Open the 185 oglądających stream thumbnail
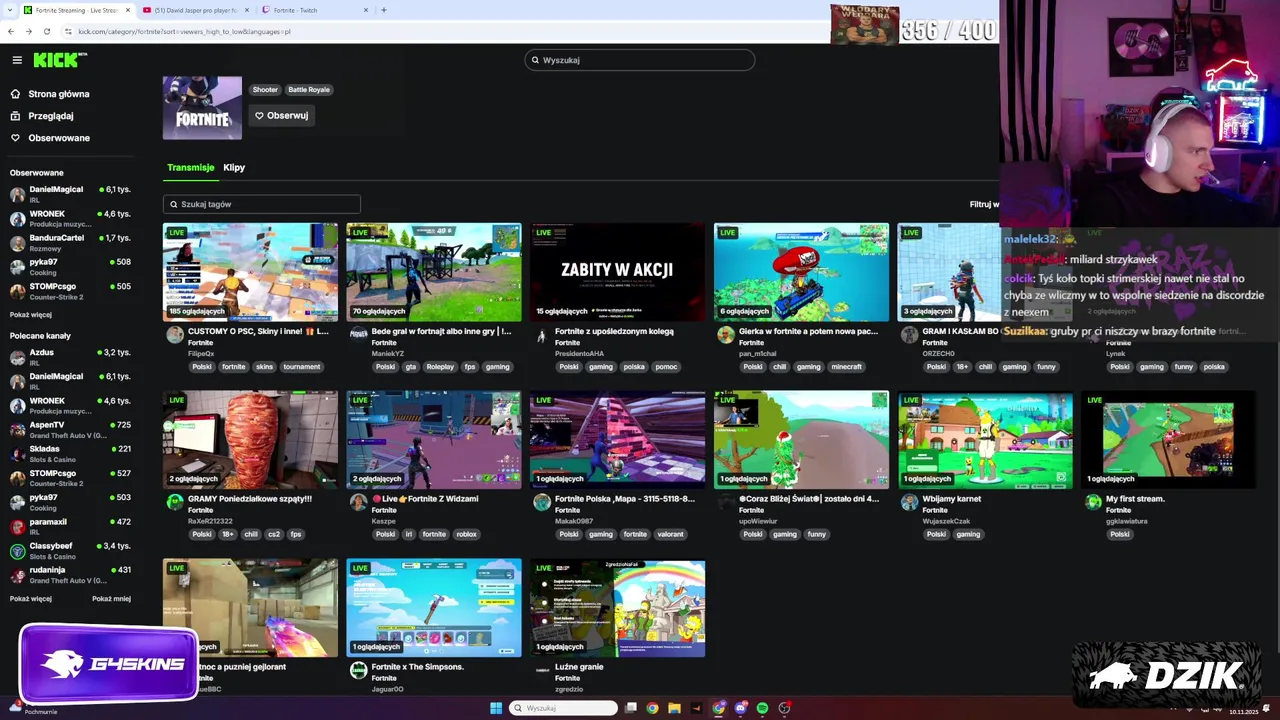Image resolution: width=1280 pixels, height=720 pixels. tap(250, 272)
